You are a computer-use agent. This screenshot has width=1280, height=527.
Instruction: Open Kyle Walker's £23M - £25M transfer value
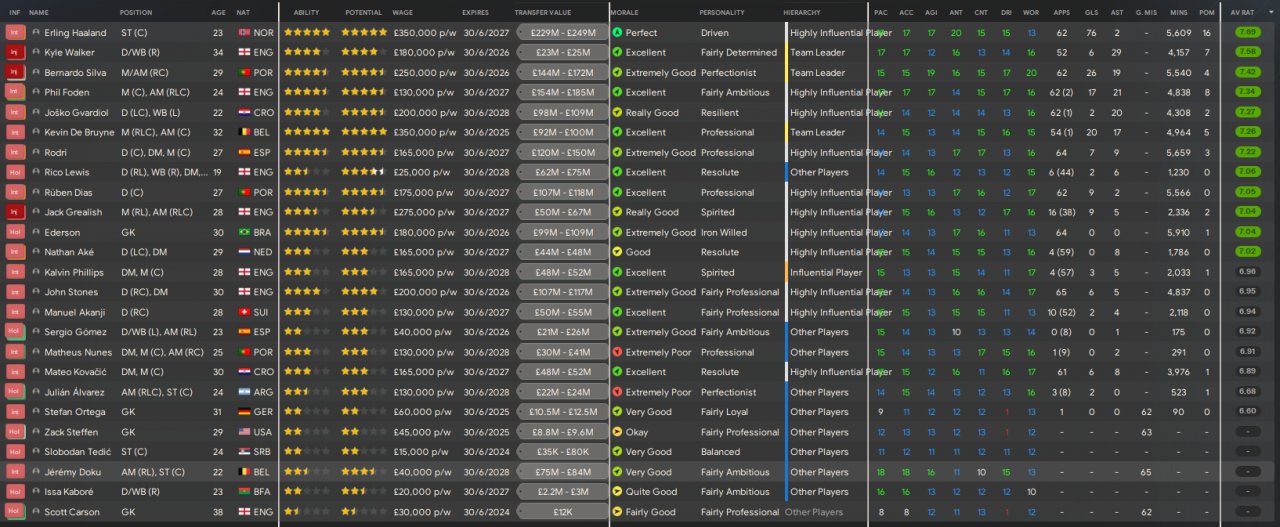[x=563, y=52]
